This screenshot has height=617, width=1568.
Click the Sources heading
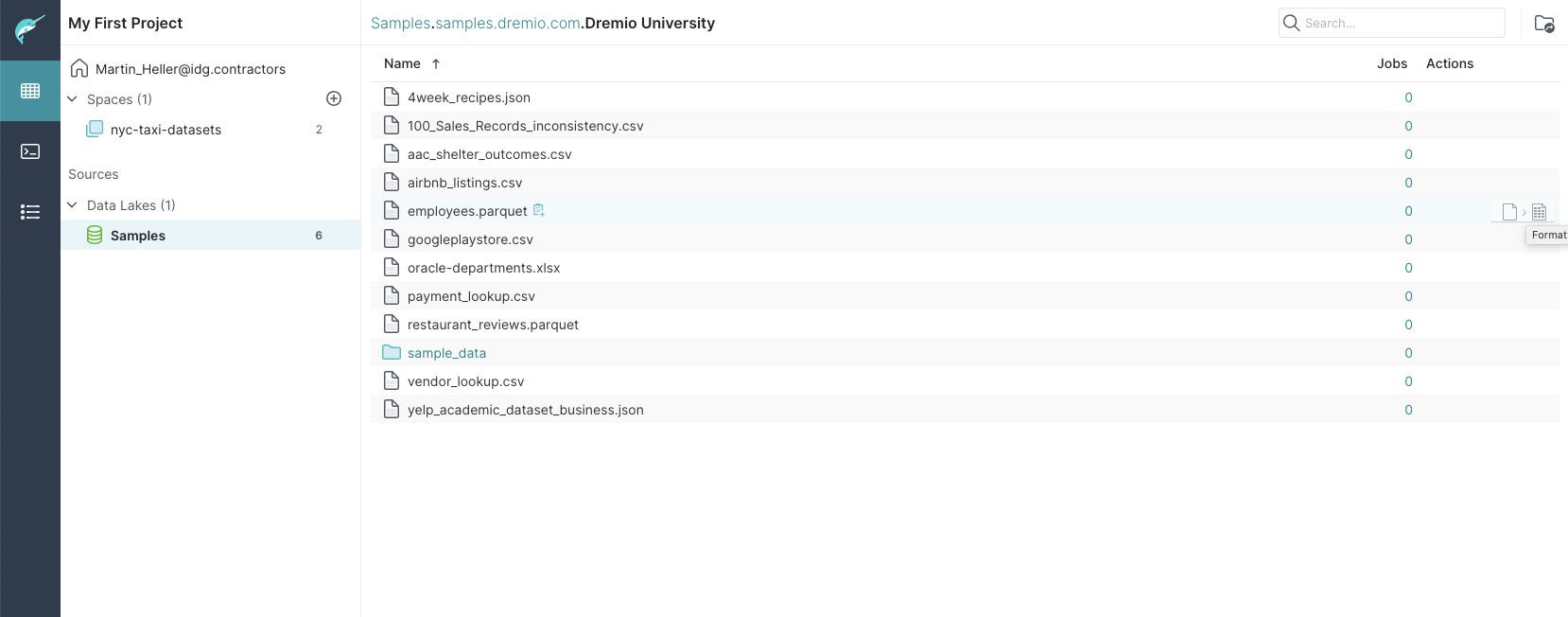pyautogui.click(x=93, y=174)
